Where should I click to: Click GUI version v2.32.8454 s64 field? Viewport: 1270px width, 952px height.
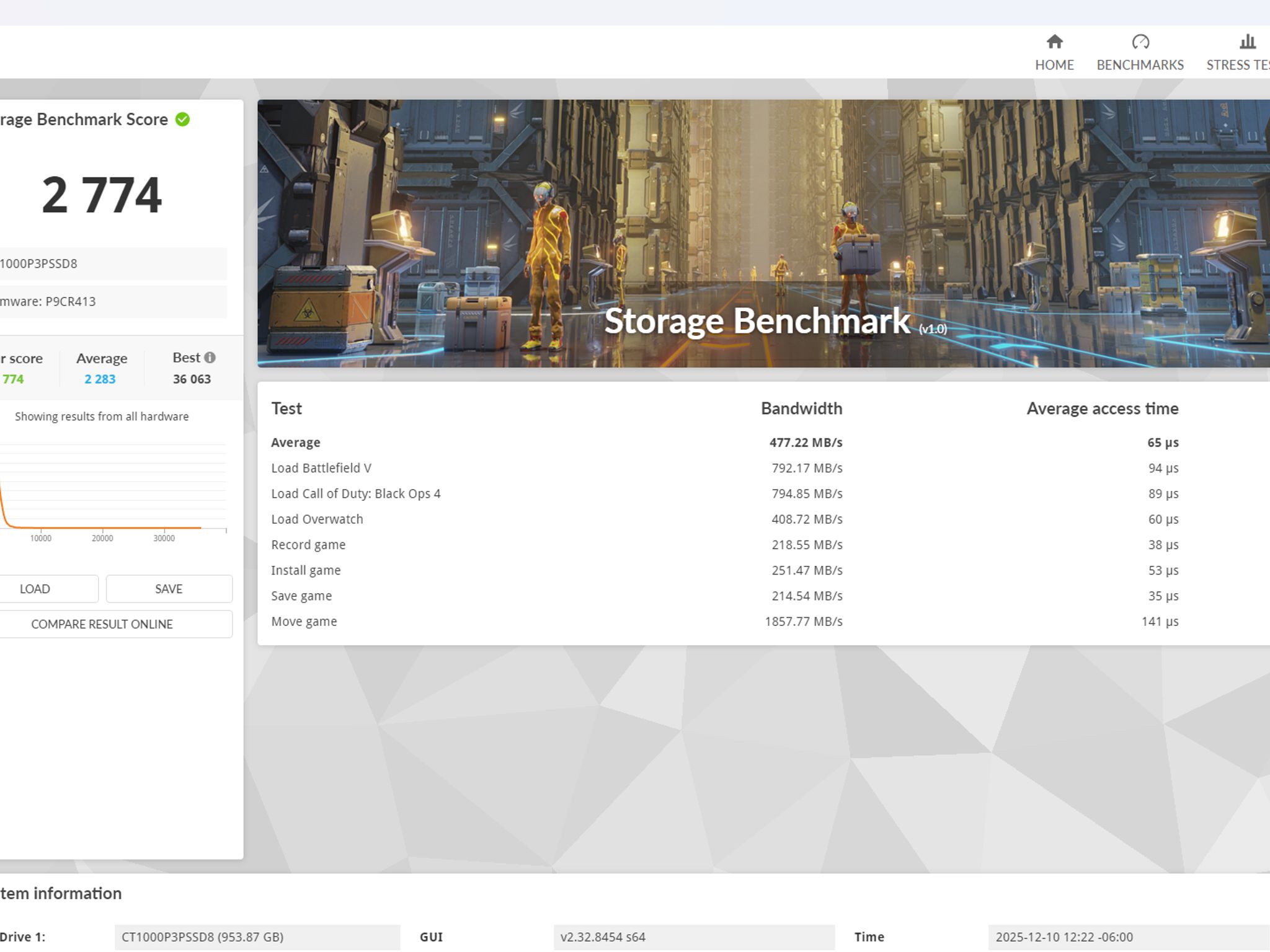pyautogui.click(x=694, y=937)
